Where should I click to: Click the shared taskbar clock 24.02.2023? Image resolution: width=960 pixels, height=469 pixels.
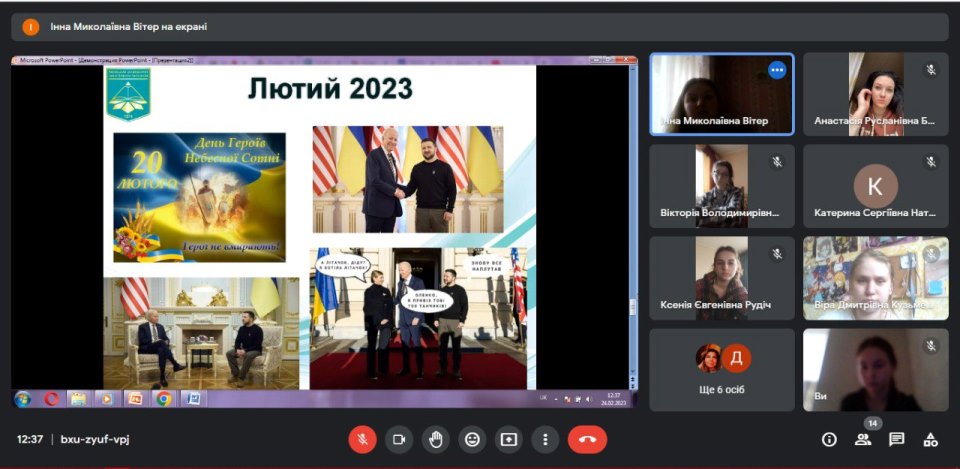tap(615, 399)
